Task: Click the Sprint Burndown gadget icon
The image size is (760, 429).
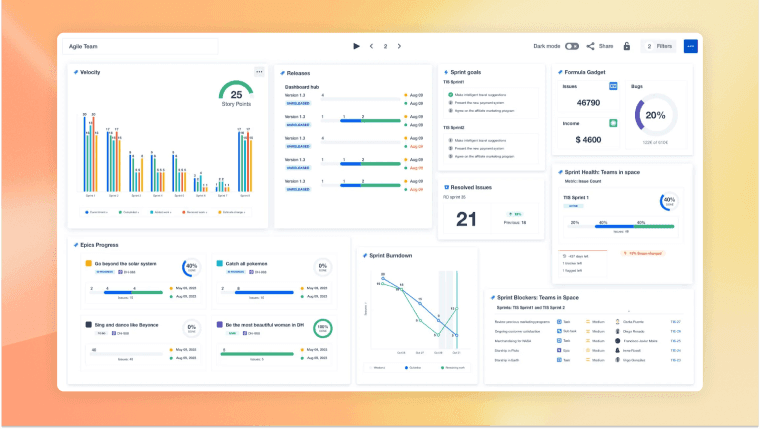Action: click(364, 255)
